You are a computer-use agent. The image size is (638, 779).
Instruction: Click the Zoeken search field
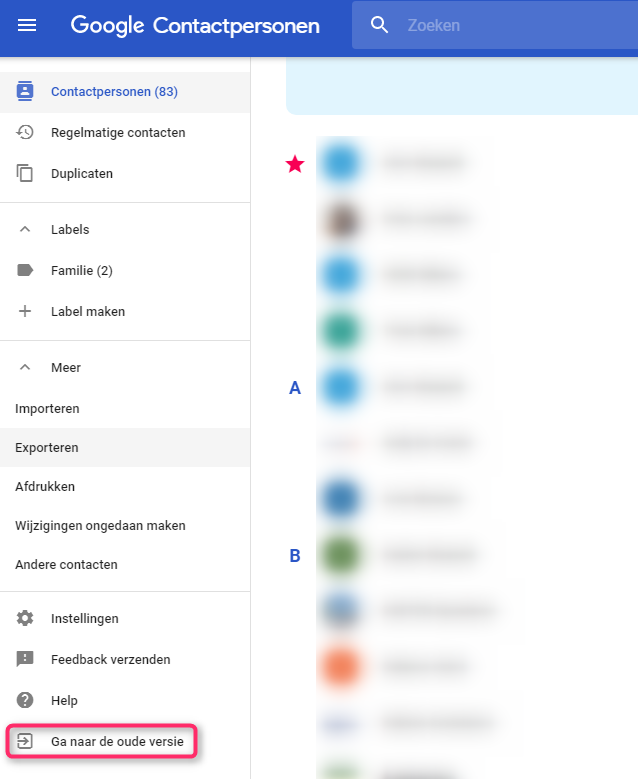coord(500,25)
